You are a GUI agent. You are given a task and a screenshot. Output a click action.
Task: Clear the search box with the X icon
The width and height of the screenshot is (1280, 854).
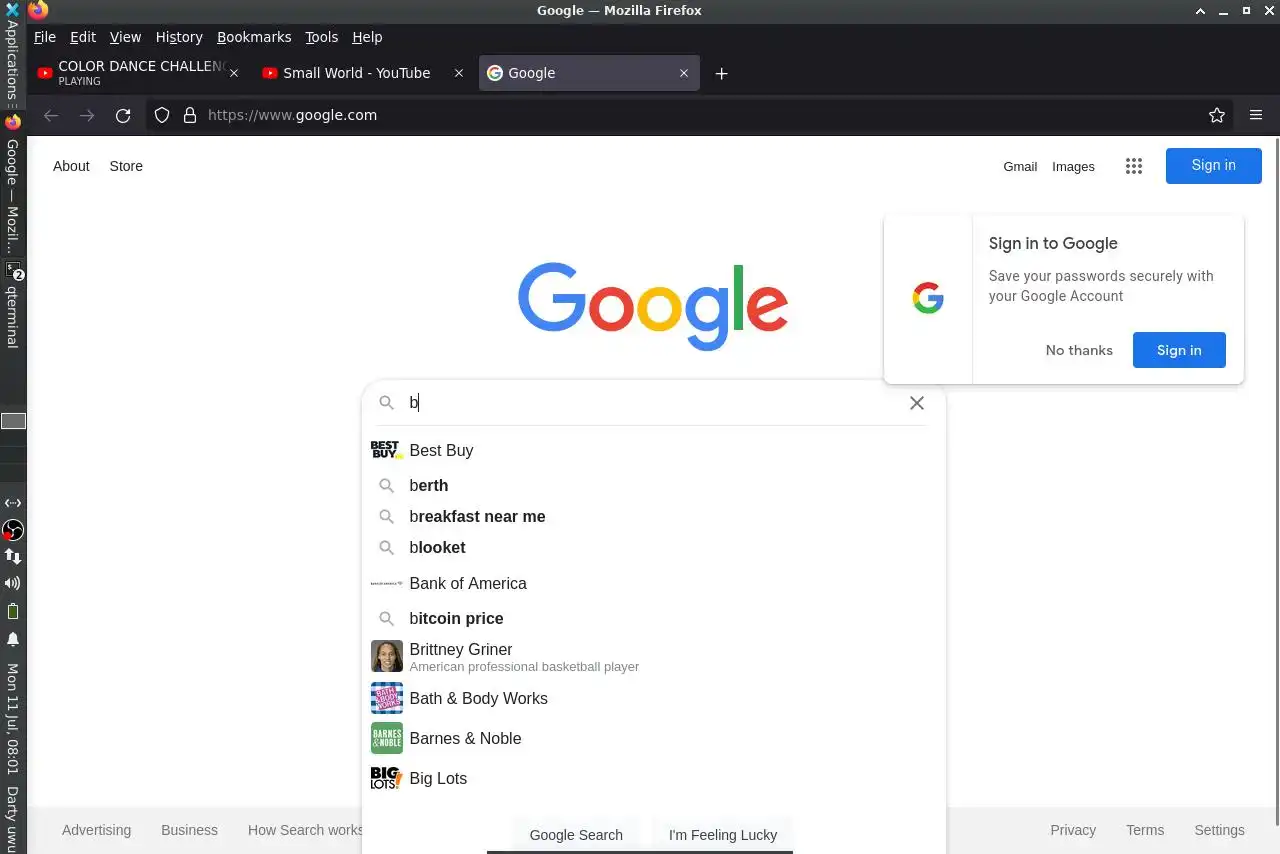click(x=916, y=403)
